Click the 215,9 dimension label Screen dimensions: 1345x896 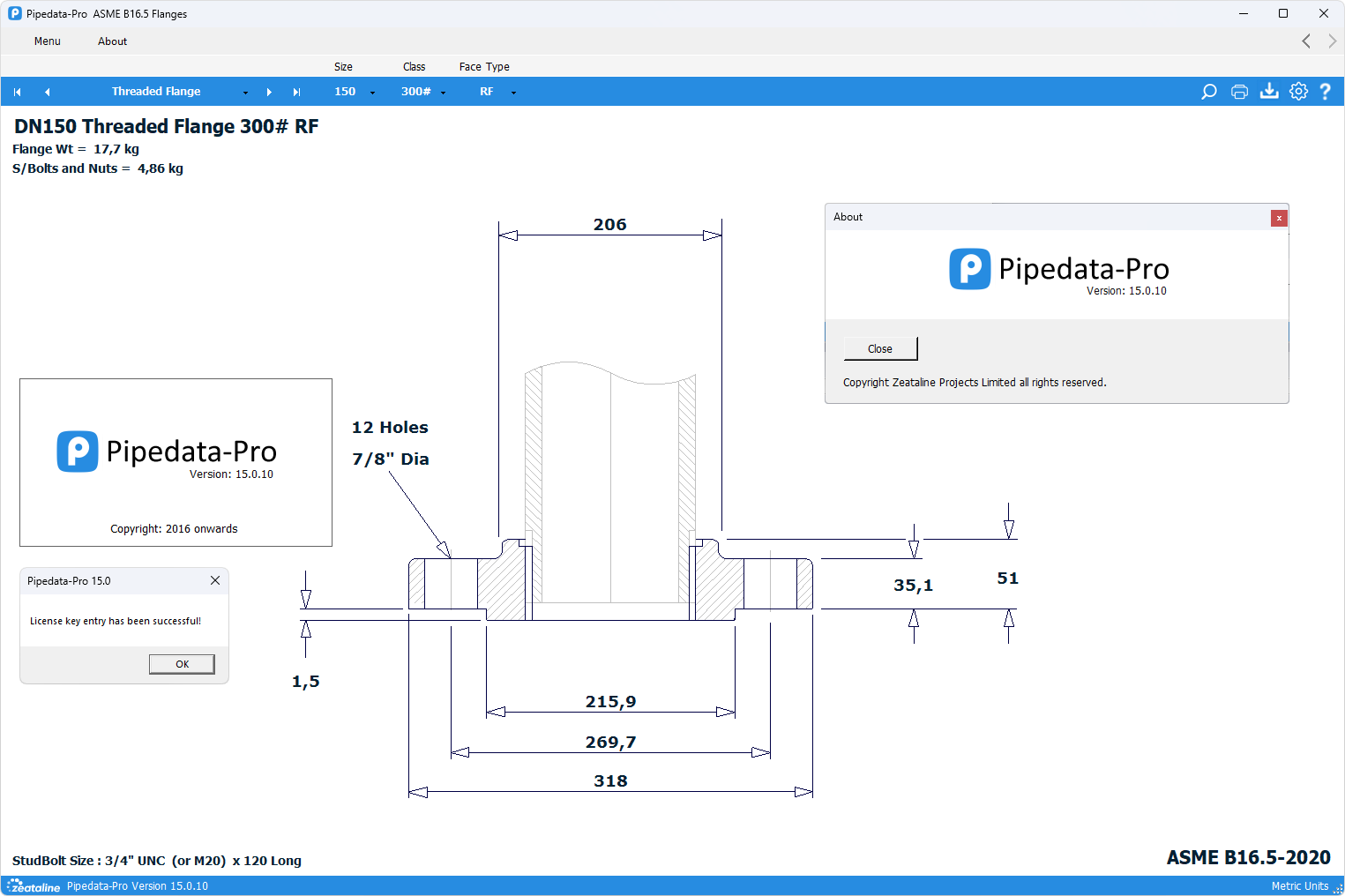tap(610, 701)
